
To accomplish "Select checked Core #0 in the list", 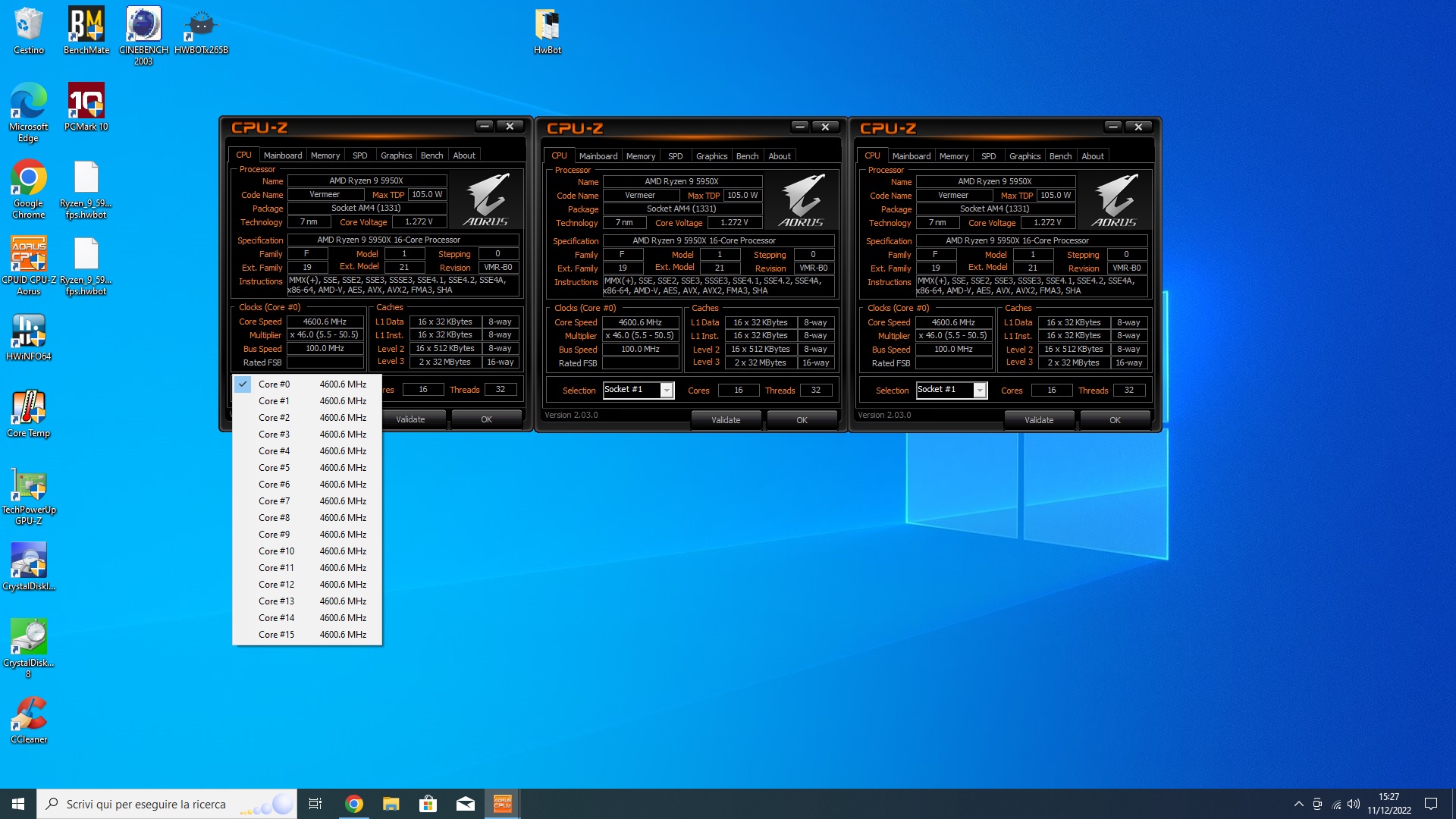I will pos(307,384).
